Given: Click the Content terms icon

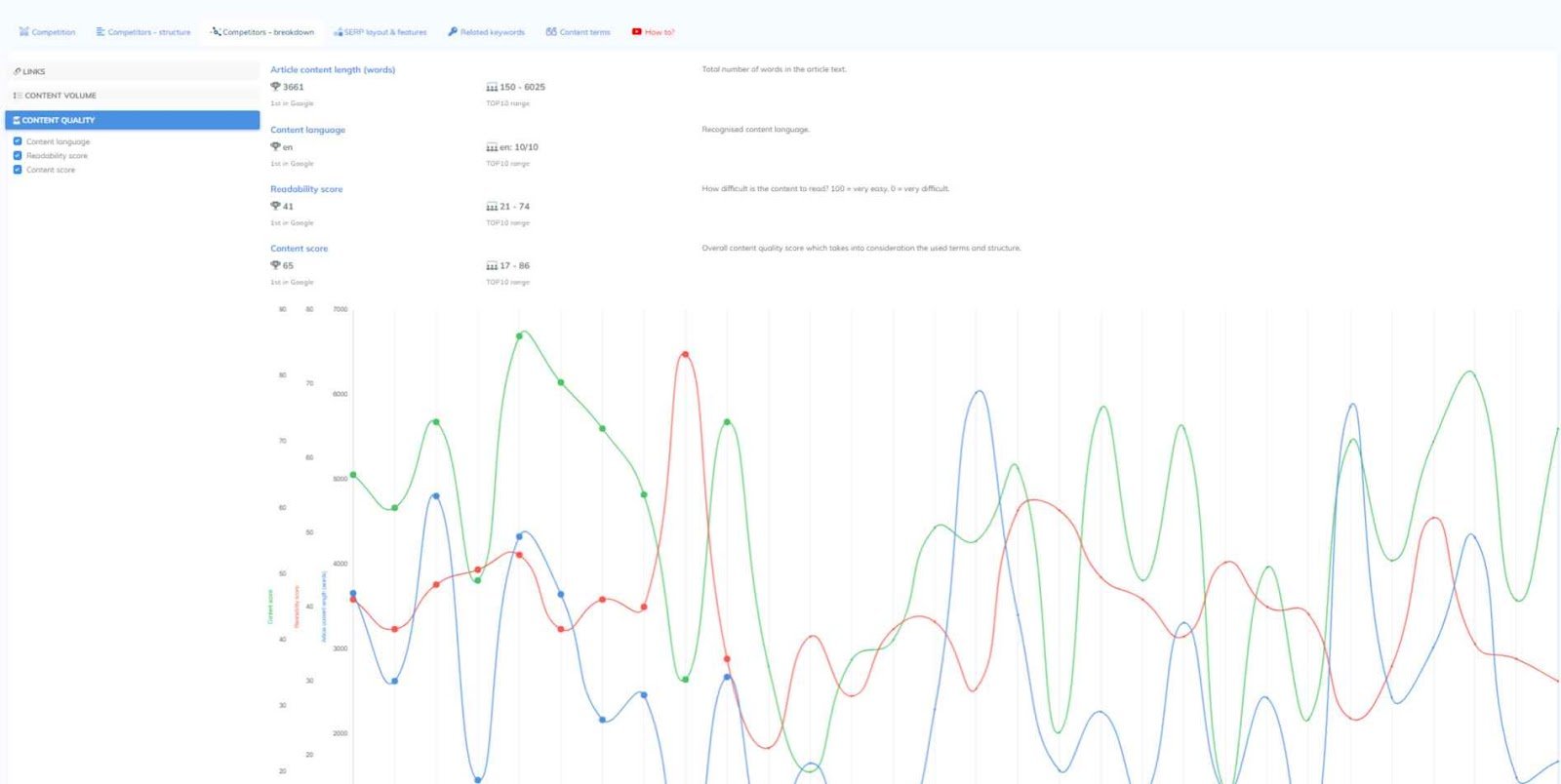Looking at the screenshot, I should pos(551,32).
